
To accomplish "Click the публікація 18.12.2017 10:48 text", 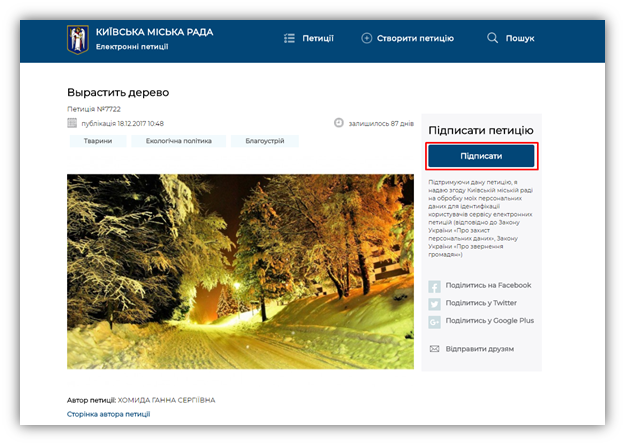I will pyautogui.click(x=122, y=124).
